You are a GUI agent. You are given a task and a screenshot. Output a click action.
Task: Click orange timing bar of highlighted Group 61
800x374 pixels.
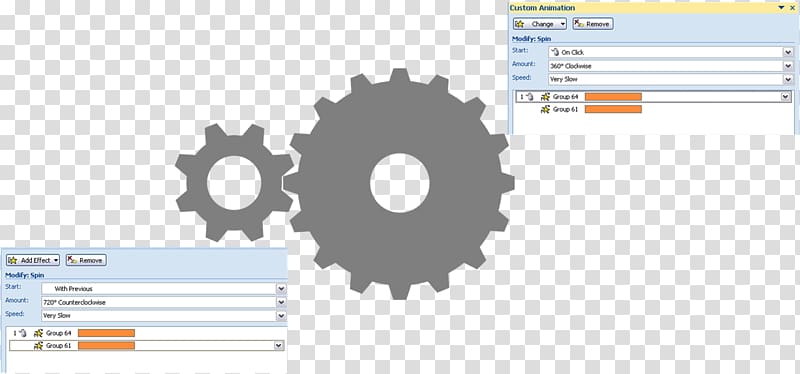pos(106,346)
